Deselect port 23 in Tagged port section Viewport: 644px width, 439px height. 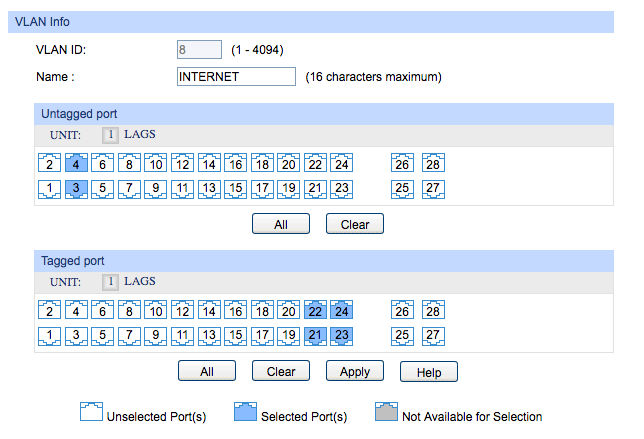(342, 336)
